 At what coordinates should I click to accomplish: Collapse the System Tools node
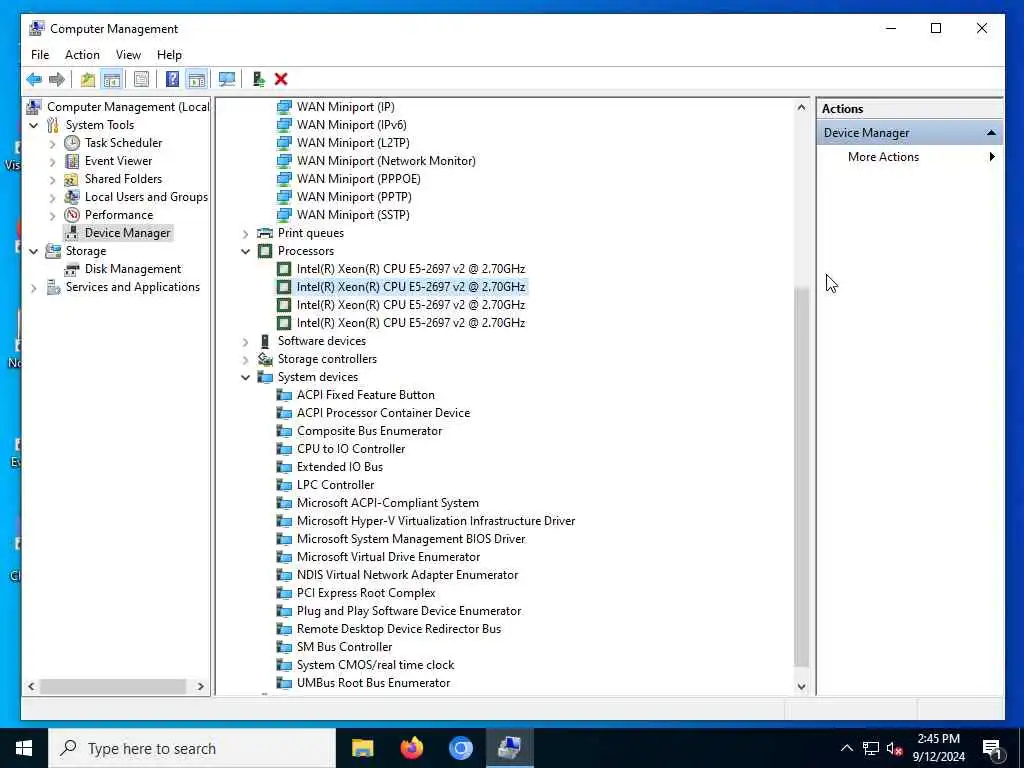tap(34, 125)
